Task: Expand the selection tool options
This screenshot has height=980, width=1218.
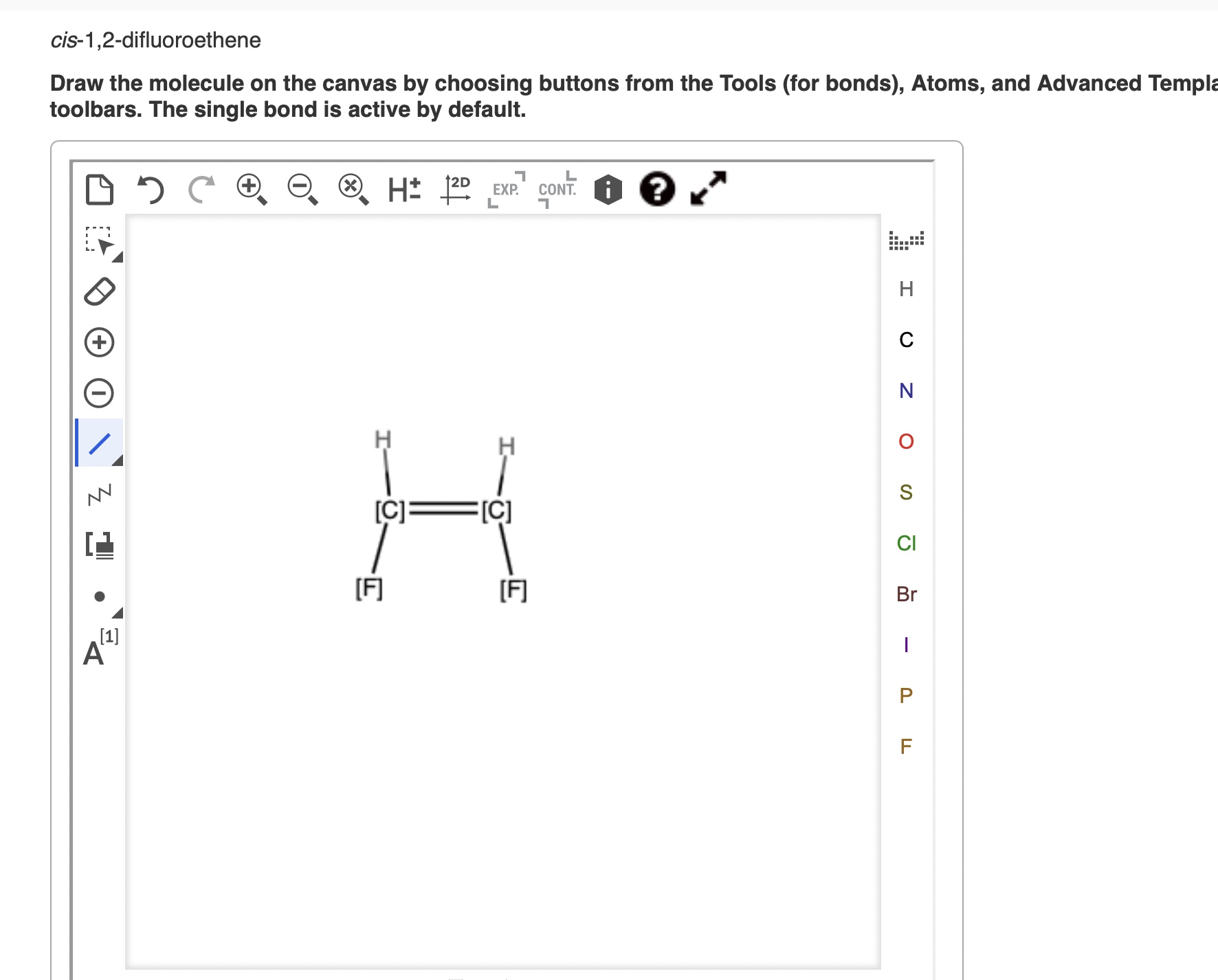Action: pyautogui.click(x=117, y=258)
